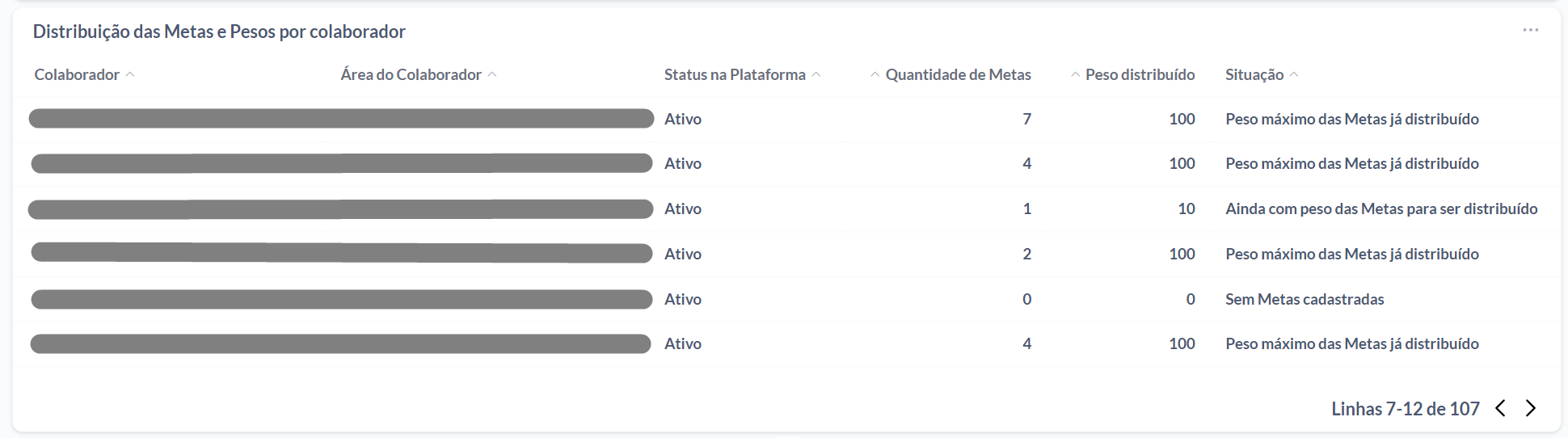Screen dimensions: 1568x438
Task: Click the arrow before Quantidade de Metas
Action: point(875,74)
